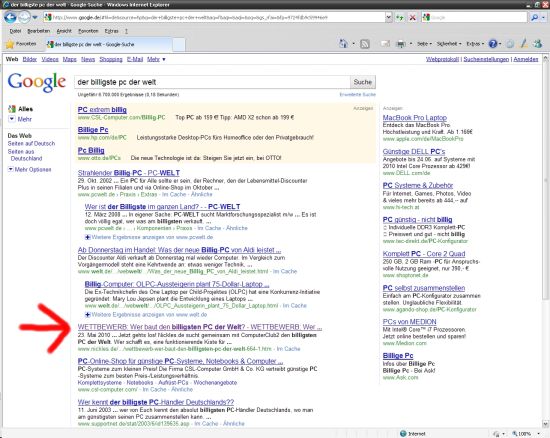Viewport: 550px width, 438px height.
Task: Click the green Refresh page icon
Action: point(400,17)
